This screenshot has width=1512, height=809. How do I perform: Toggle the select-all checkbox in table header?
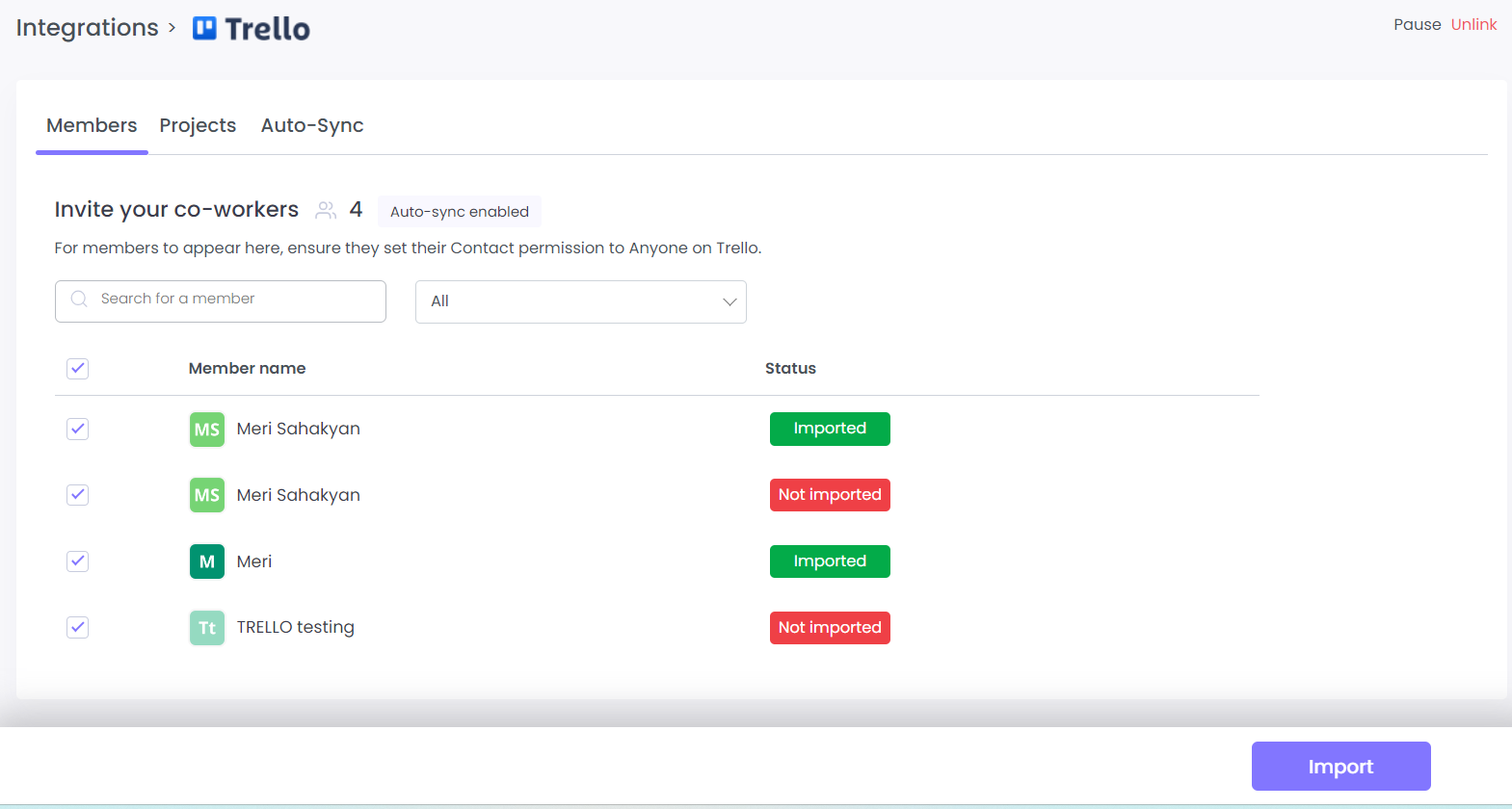pos(78,369)
